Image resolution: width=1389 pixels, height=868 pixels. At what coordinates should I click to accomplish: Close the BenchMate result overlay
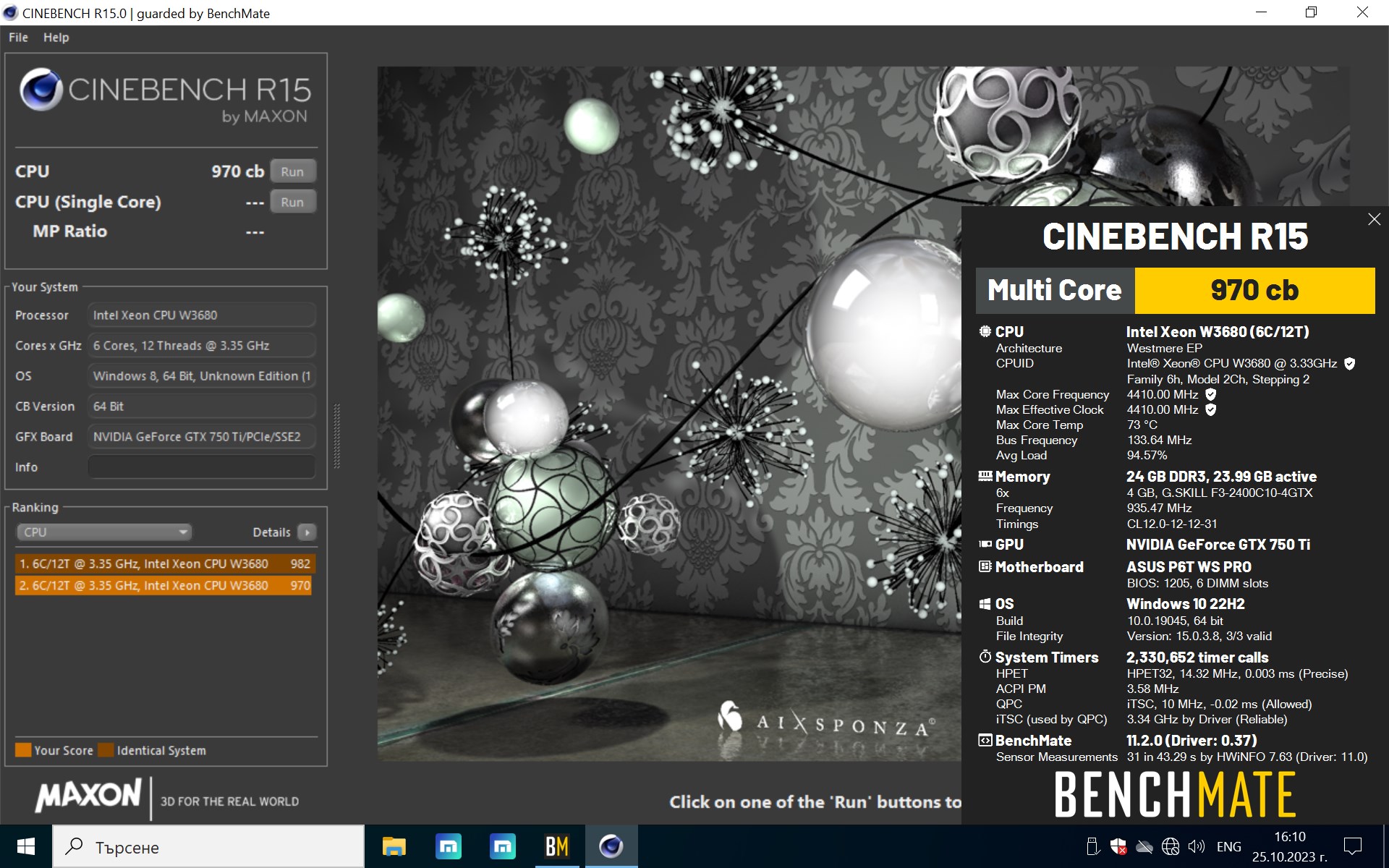click(1374, 219)
